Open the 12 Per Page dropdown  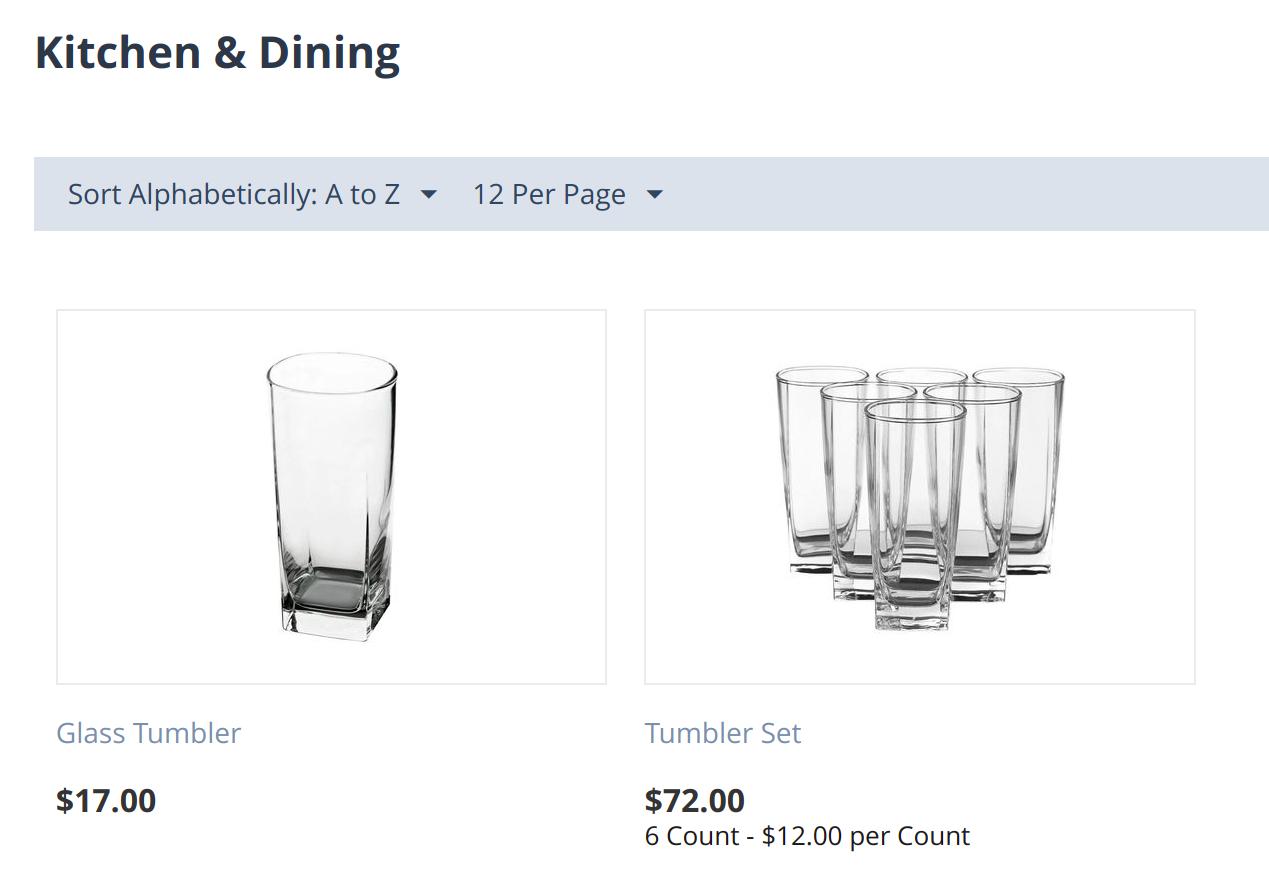(567, 194)
